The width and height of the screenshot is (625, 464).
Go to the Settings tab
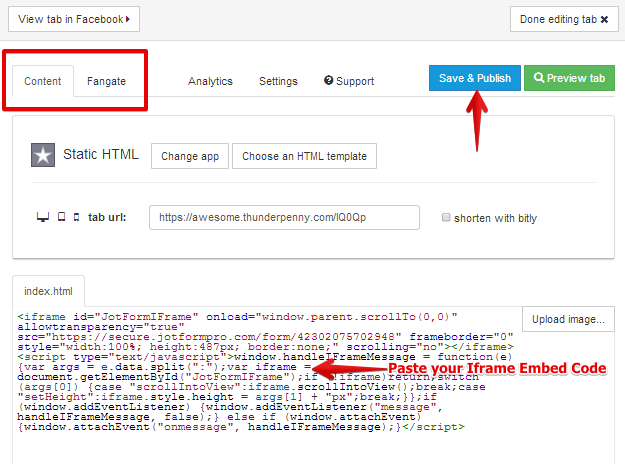pos(278,81)
